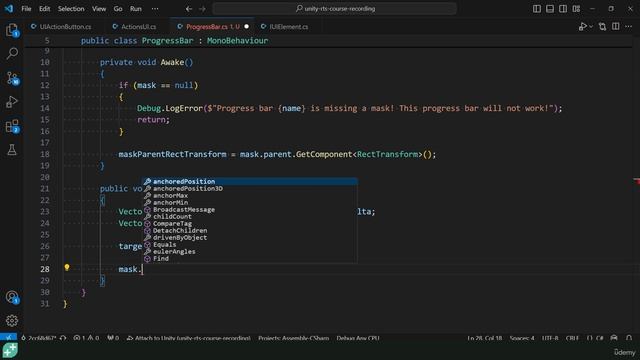The image size is (640, 360).
Task: Select DetachChildren suggestion
Action: pyautogui.click(x=249, y=230)
